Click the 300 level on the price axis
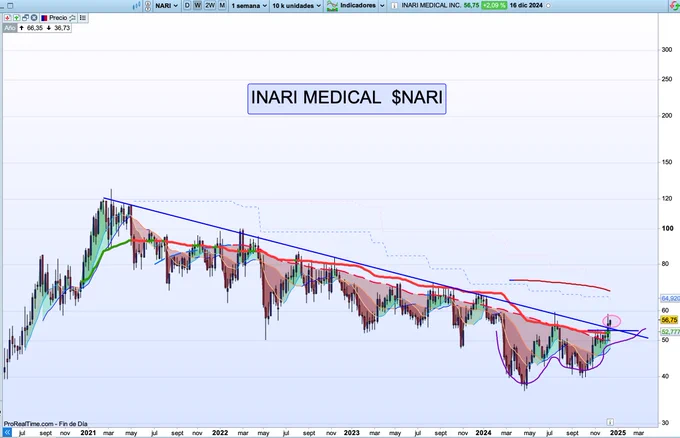The image size is (680, 438). 667,50
